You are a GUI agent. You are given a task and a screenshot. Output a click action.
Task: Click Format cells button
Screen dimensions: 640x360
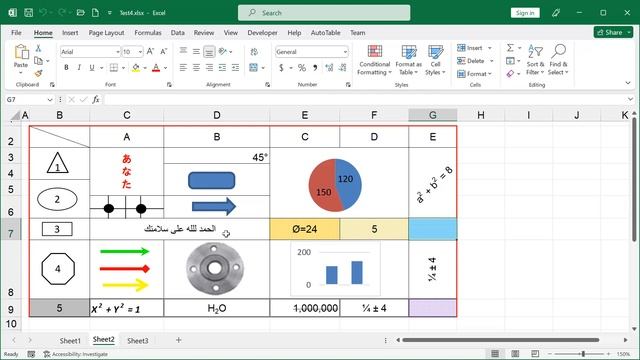coord(474,74)
